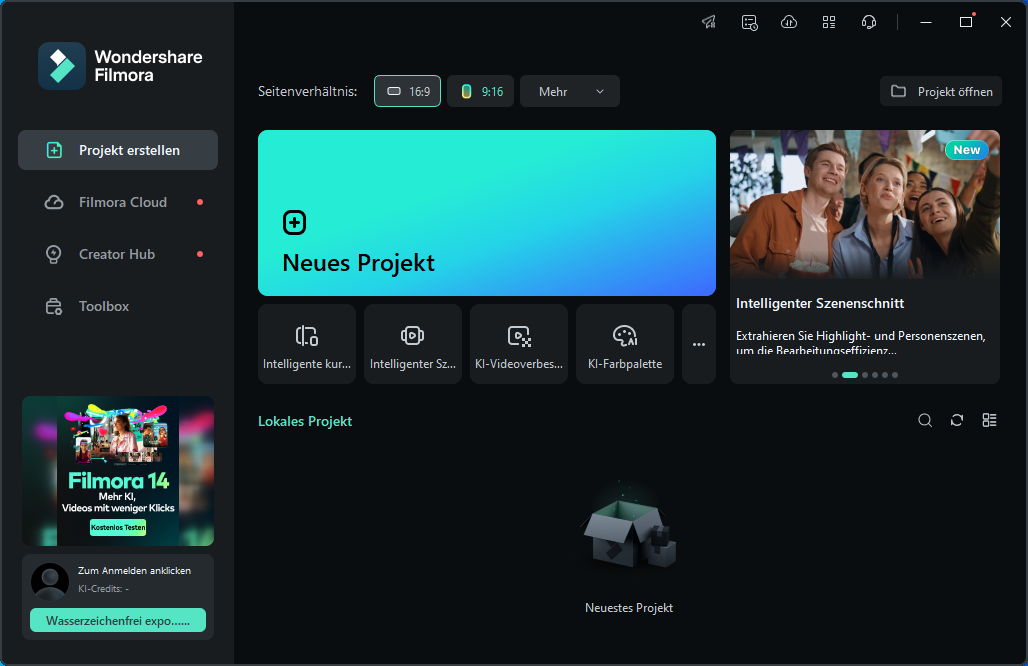
Task: Show more tools via three-dot button
Action: [699, 344]
